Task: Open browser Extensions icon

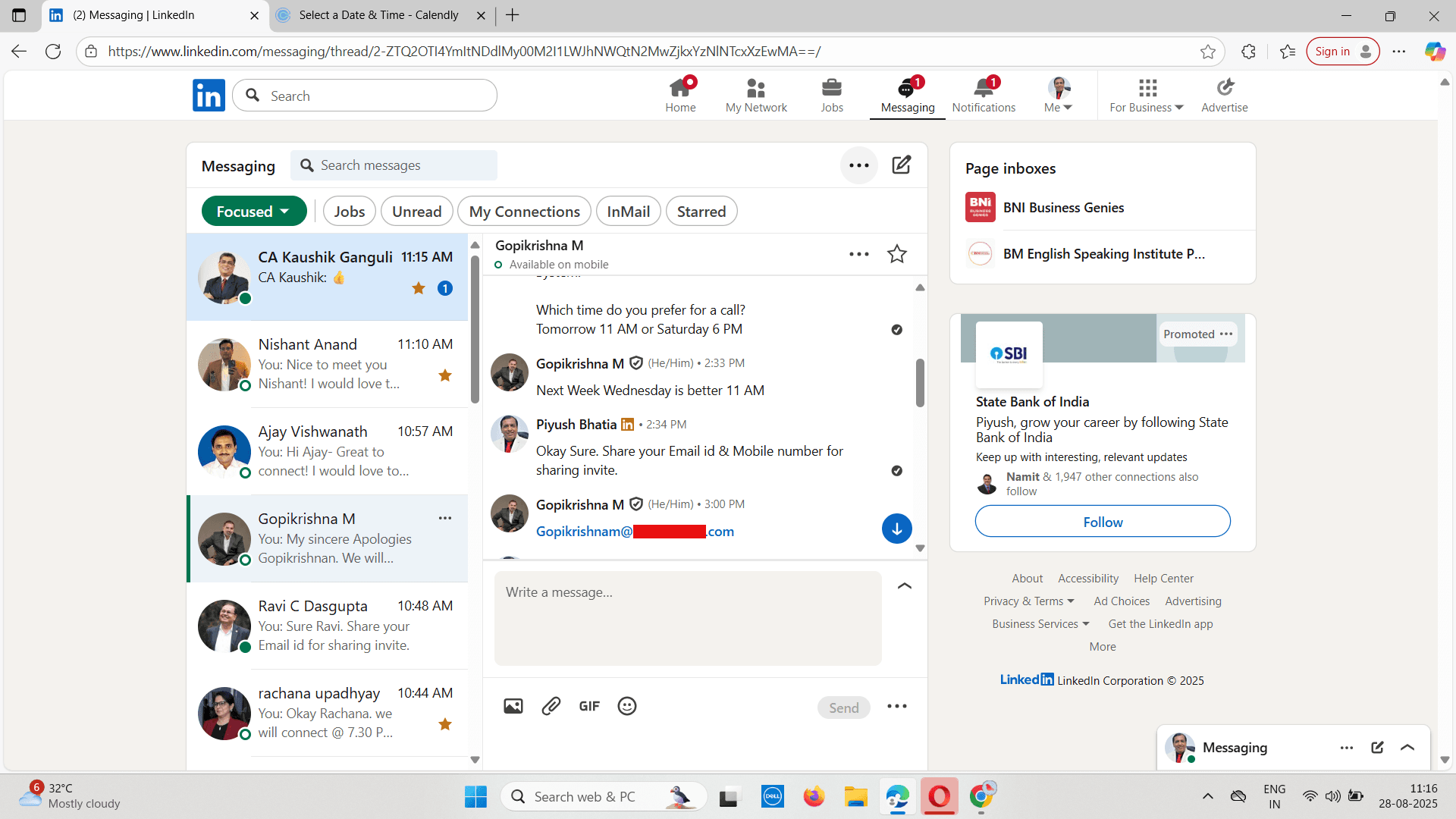Action: click(x=1248, y=52)
